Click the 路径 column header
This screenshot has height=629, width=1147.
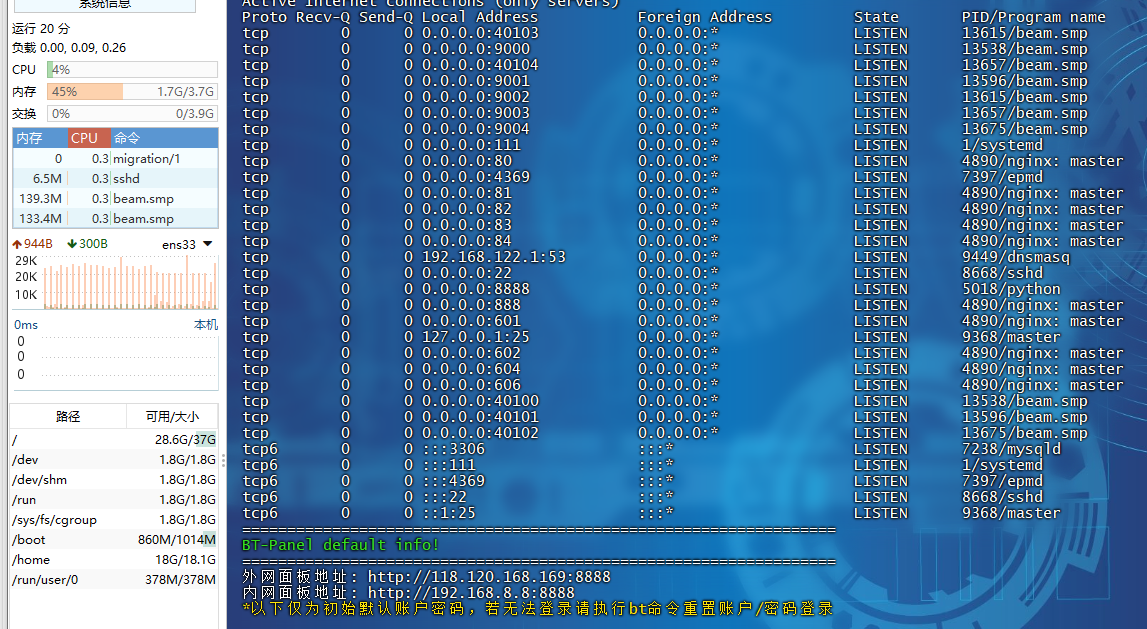(x=68, y=416)
